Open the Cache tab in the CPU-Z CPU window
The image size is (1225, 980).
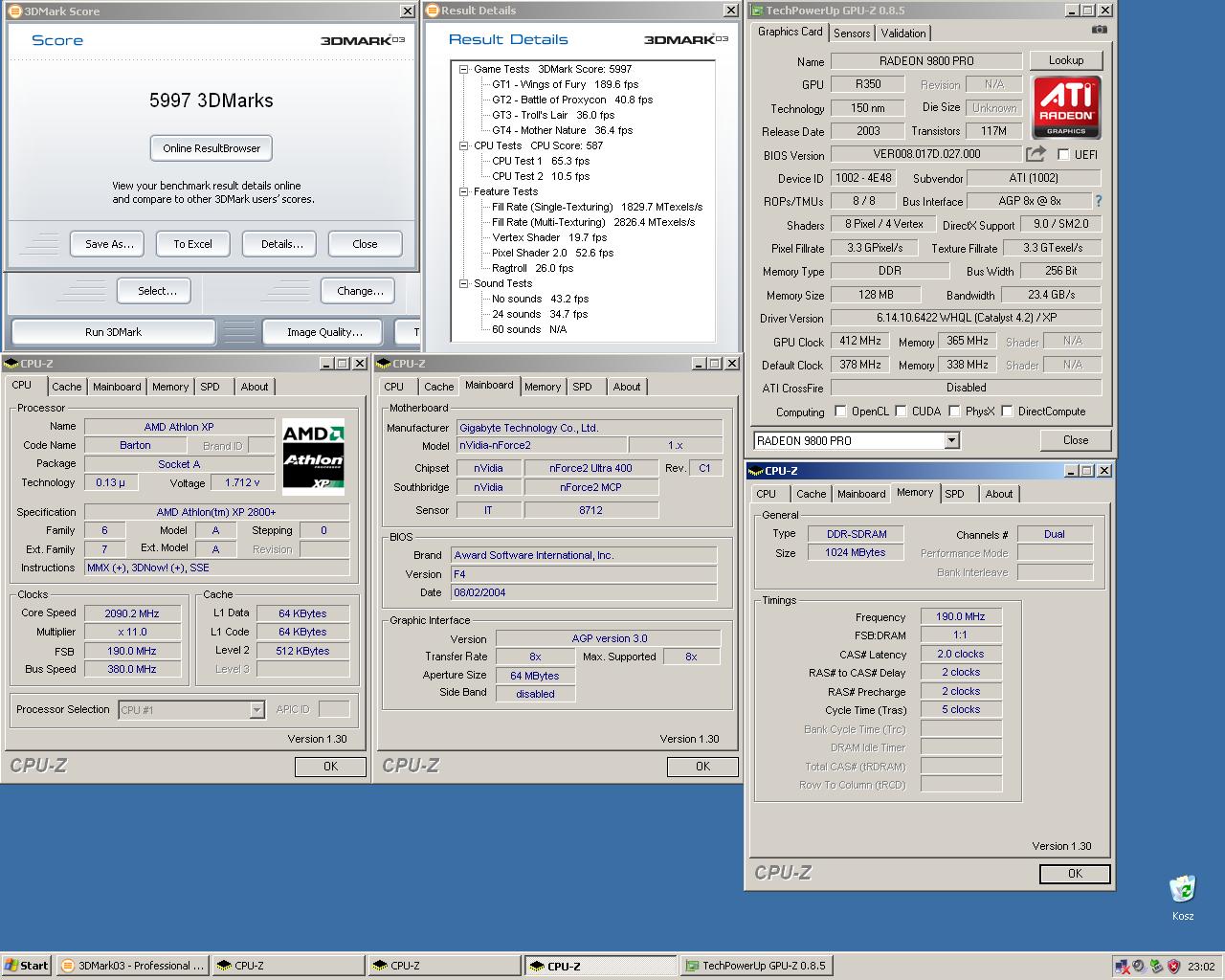tap(66, 387)
